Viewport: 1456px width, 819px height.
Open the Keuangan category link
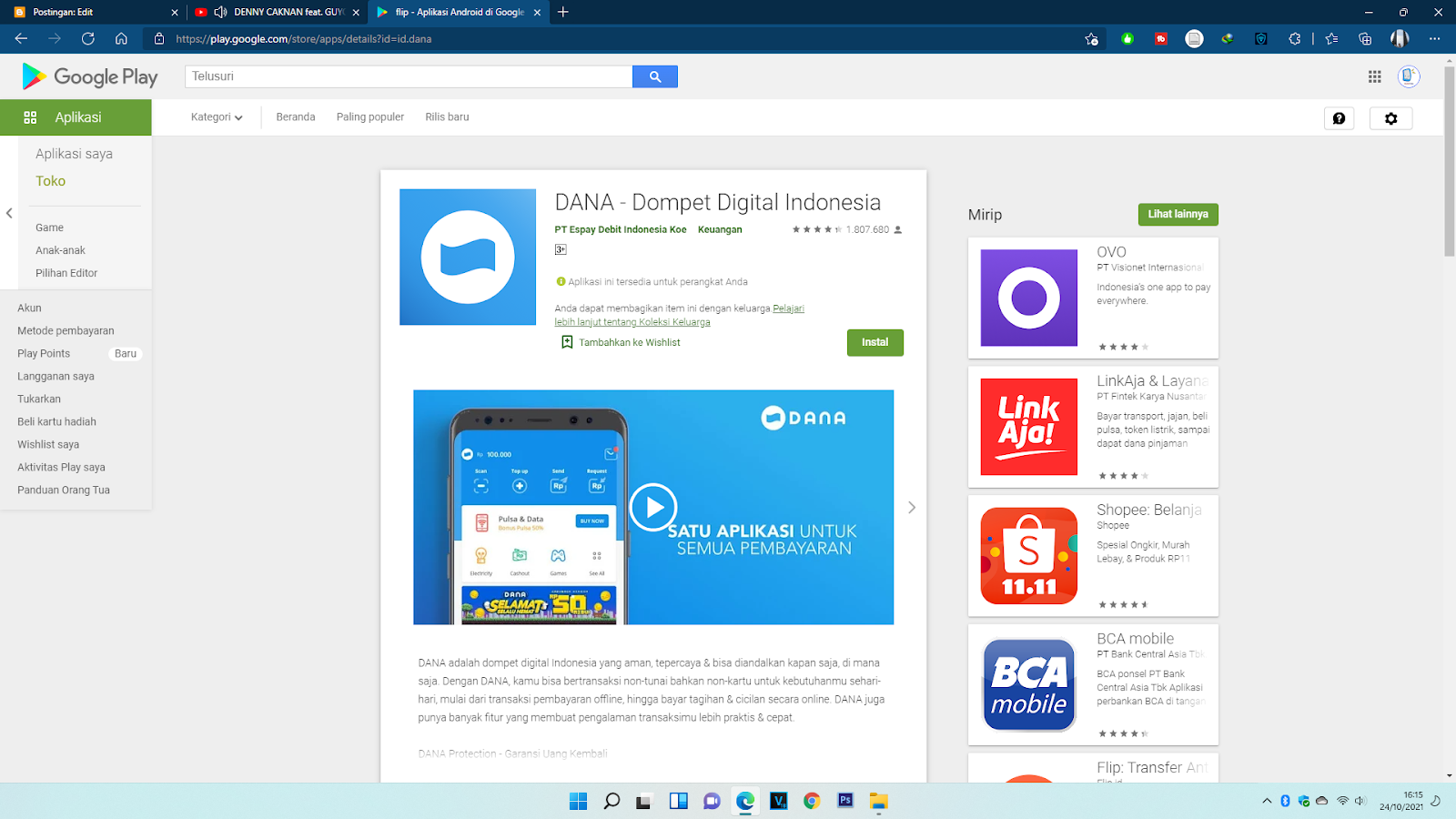[720, 229]
